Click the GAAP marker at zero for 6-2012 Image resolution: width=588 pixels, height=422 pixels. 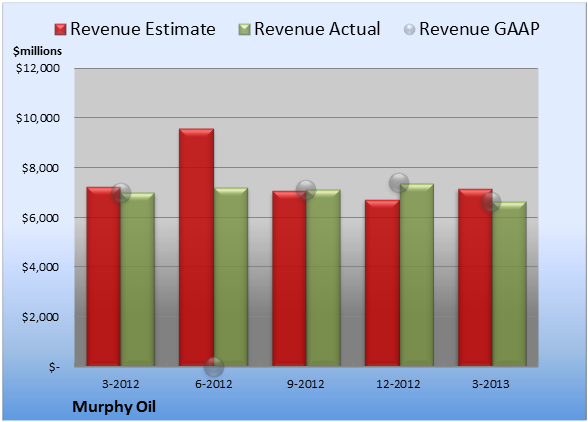214,367
